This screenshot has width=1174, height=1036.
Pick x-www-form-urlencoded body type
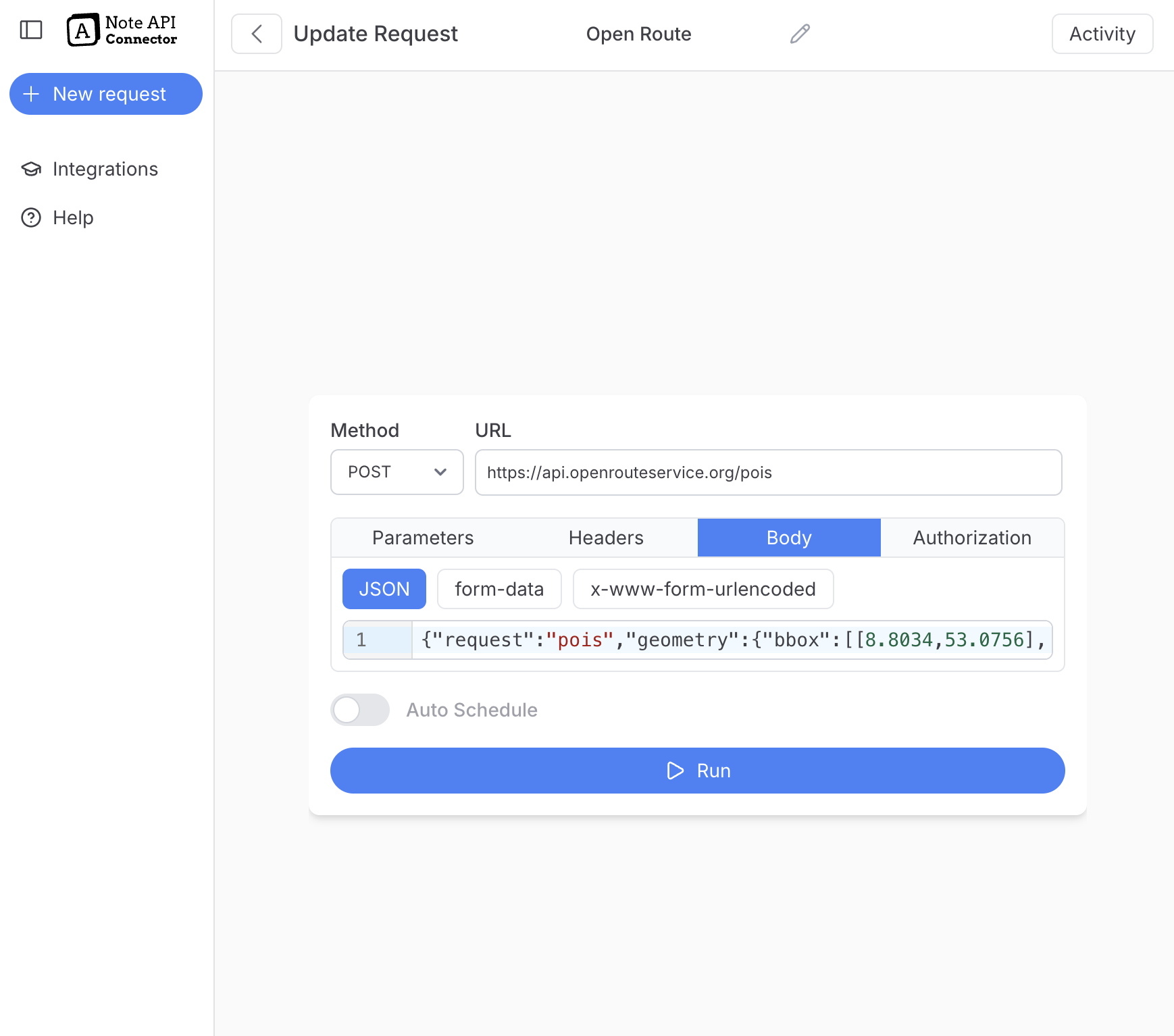(703, 589)
